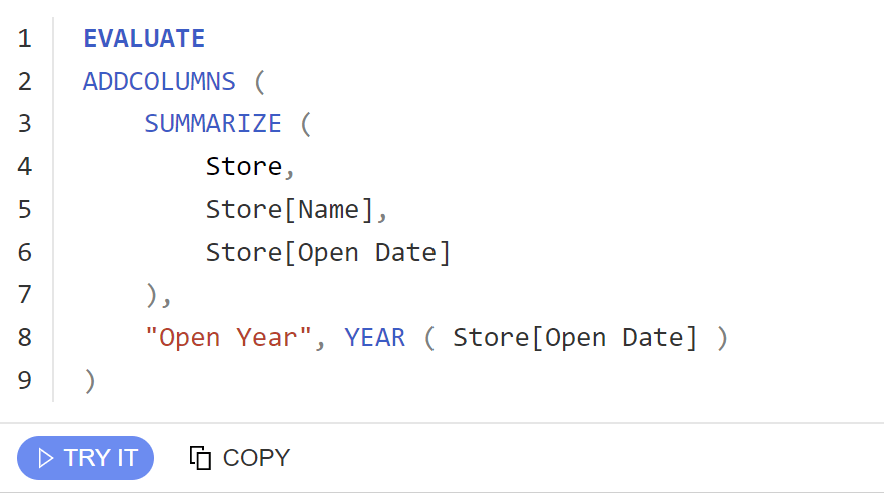The height and width of the screenshot is (493, 884).
Task: Click the copy clipboard icon
Action: (x=200, y=457)
